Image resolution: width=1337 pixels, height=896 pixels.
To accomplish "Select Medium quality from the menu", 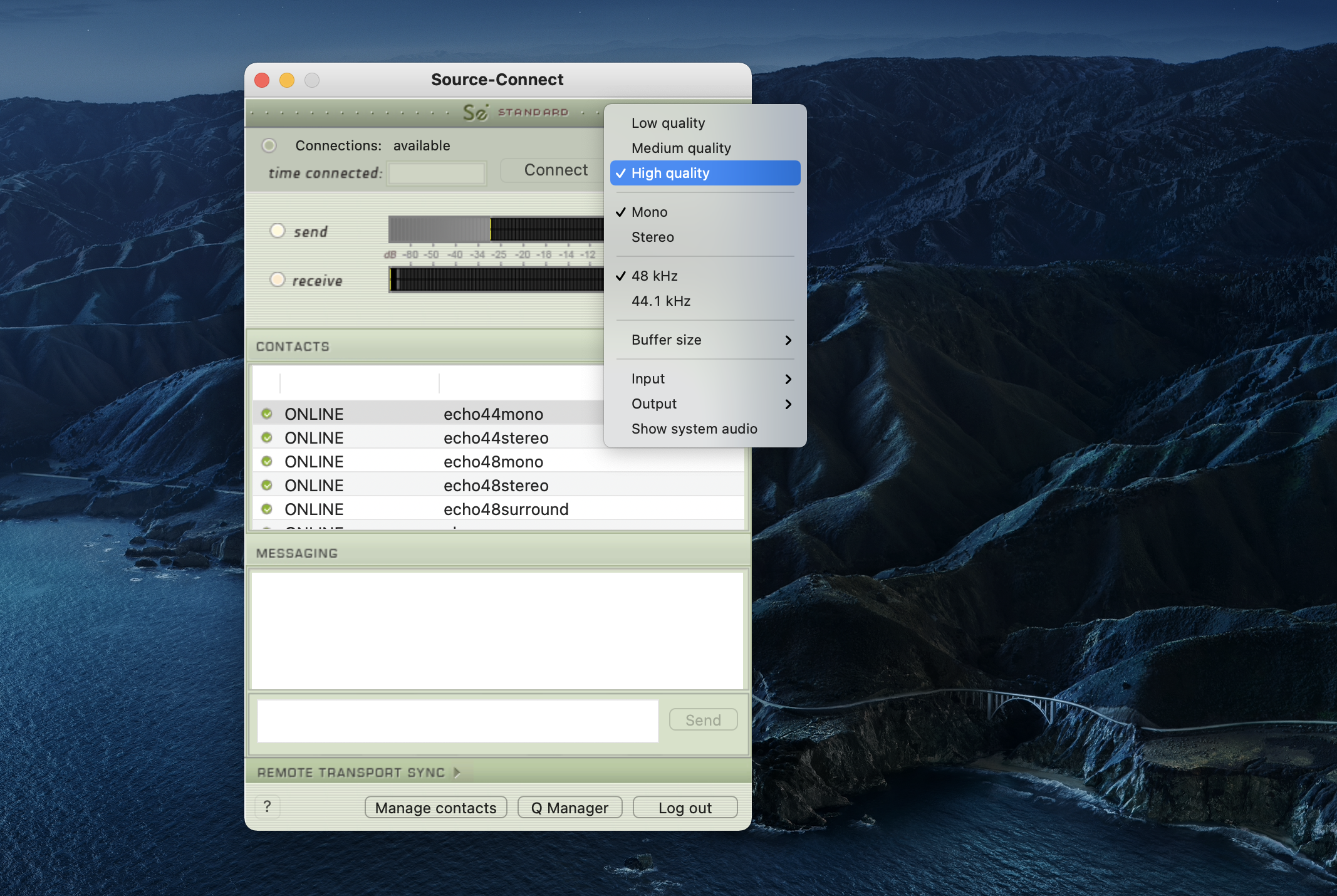I will point(681,148).
